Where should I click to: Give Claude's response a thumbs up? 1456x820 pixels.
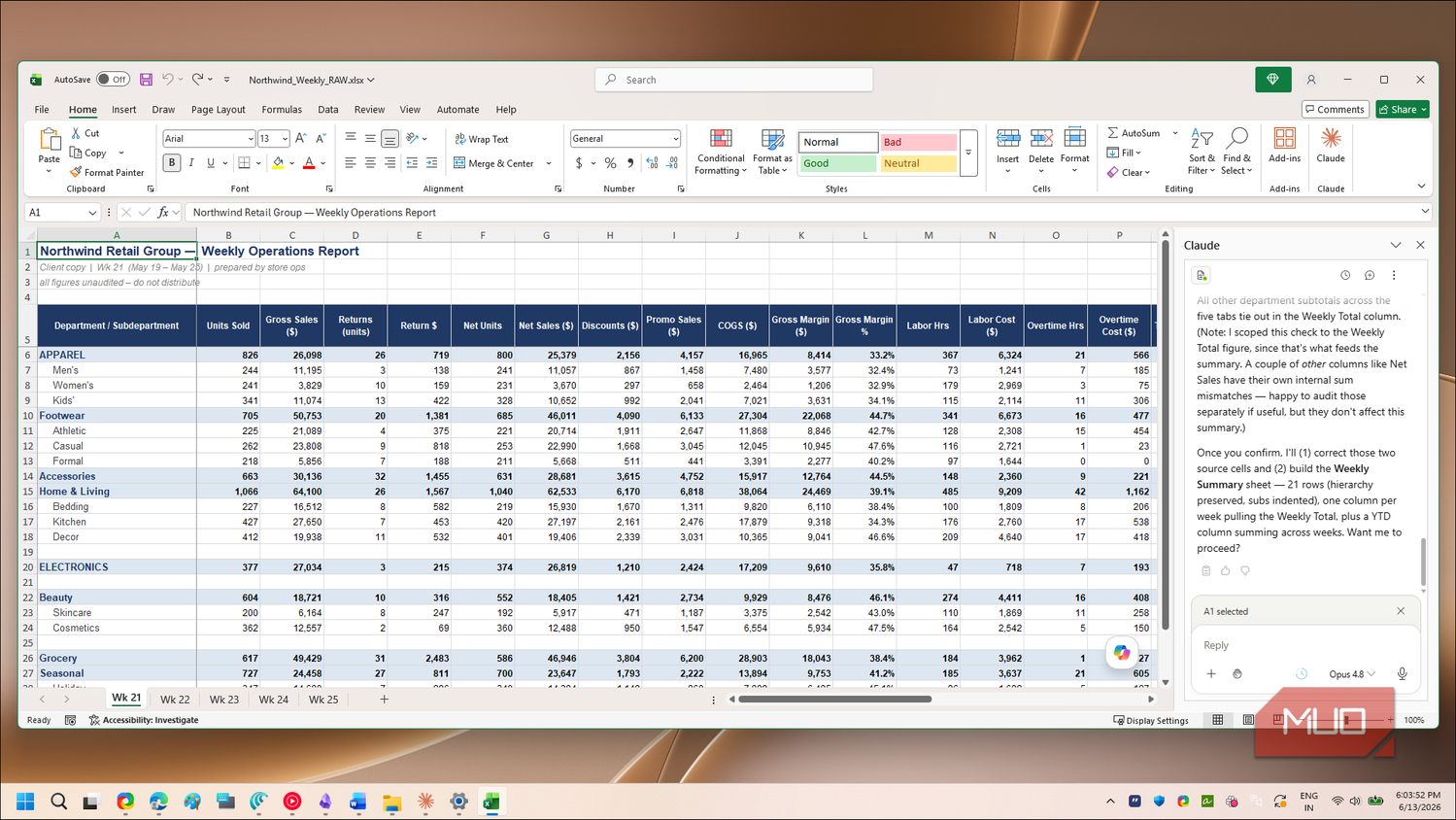[1226, 570]
